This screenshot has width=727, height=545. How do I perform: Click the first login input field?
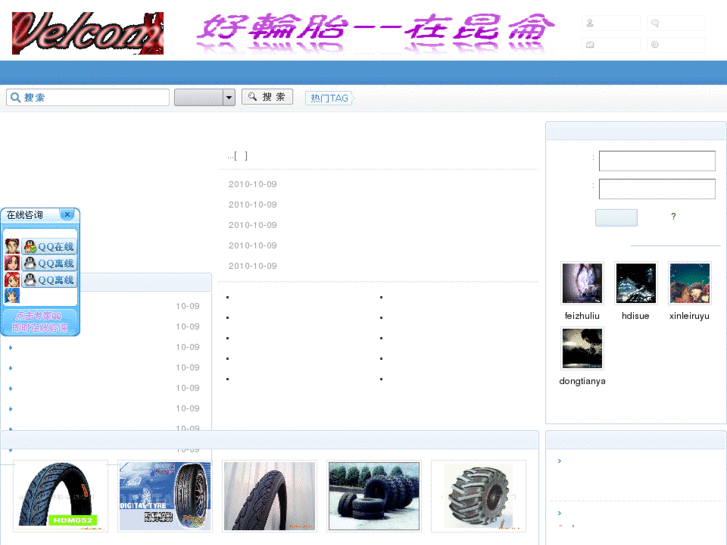pyautogui.click(x=657, y=161)
